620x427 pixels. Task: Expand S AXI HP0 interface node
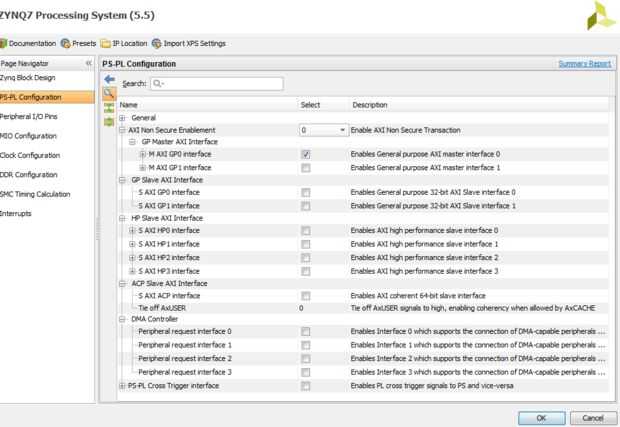tap(132, 231)
